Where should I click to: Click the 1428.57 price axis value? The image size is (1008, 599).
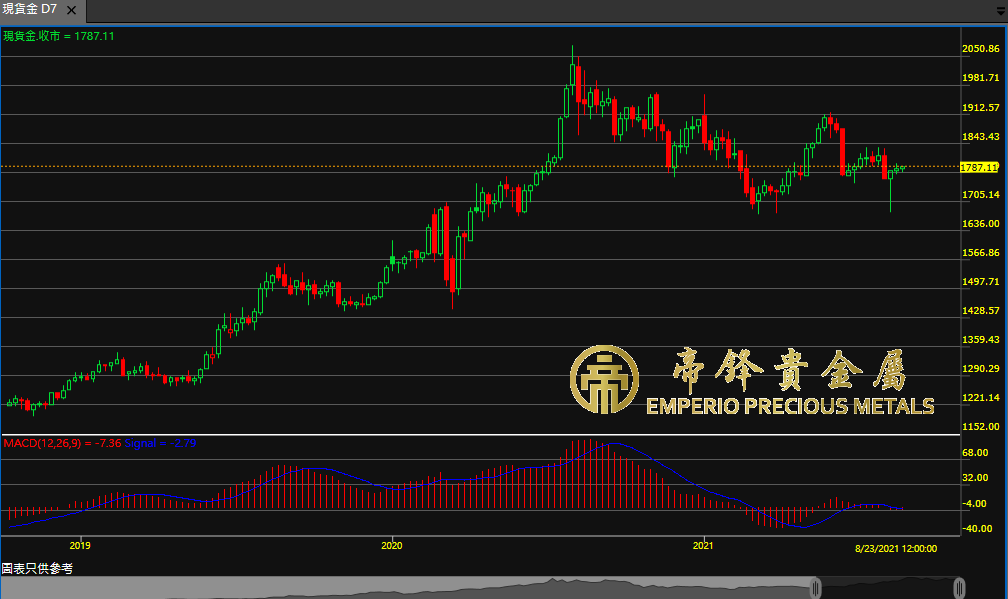pyautogui.click(x=980, y=310)
